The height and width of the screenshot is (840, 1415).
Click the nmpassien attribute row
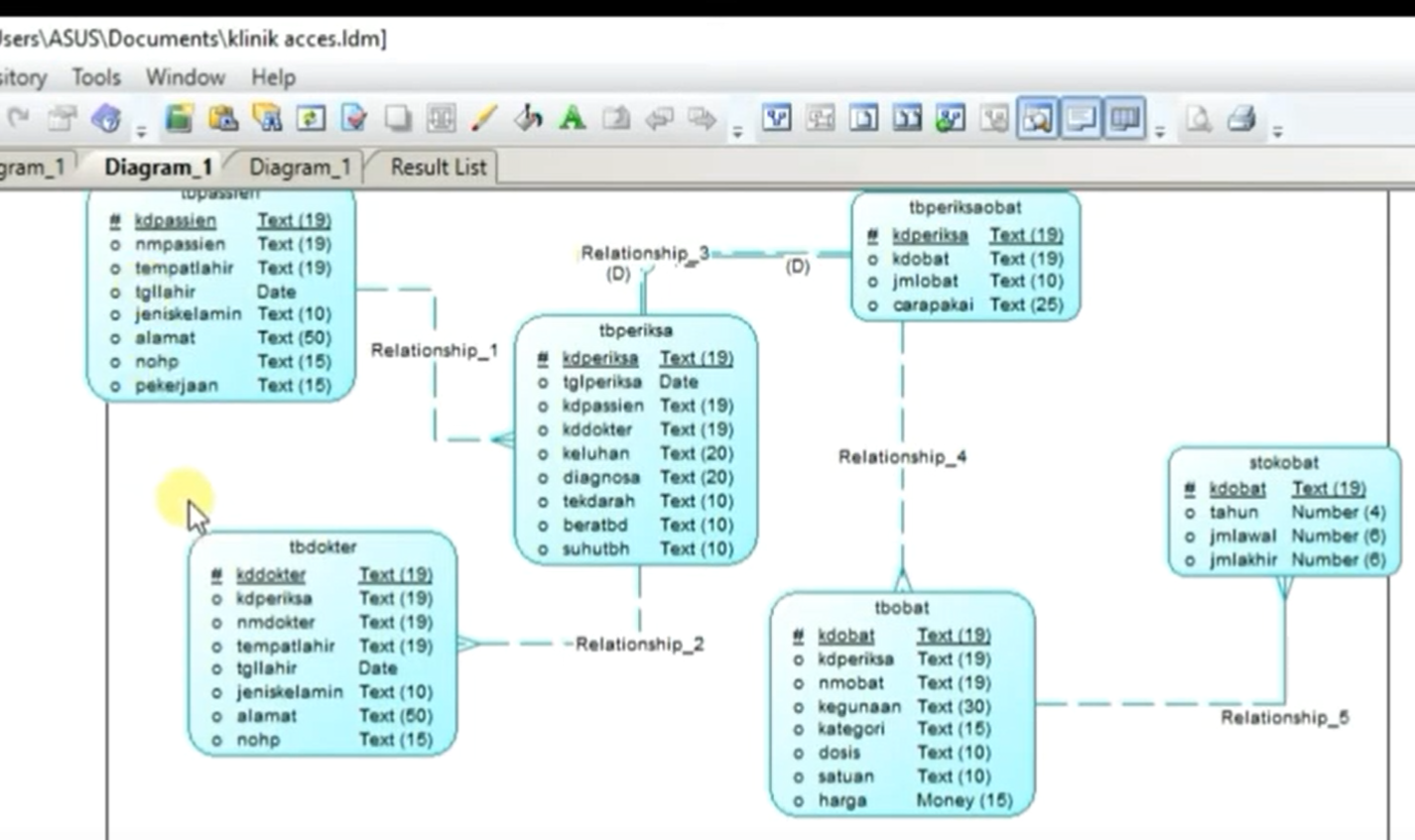[x=220, y=244]
